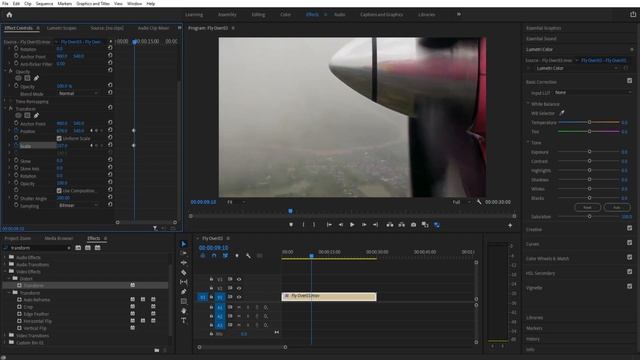The height and width of the screenshot is (360, 640).
Task: Select the Selection tool in the tools panel
Action: 184,244
